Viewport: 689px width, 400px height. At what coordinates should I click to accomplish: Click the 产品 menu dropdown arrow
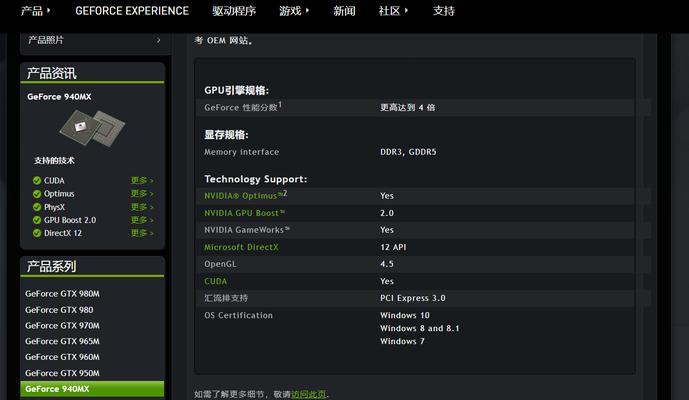[x=48, y=11]
